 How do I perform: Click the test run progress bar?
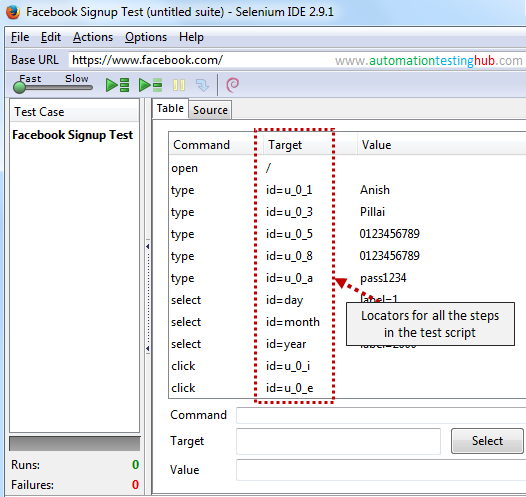coord(74,444)
